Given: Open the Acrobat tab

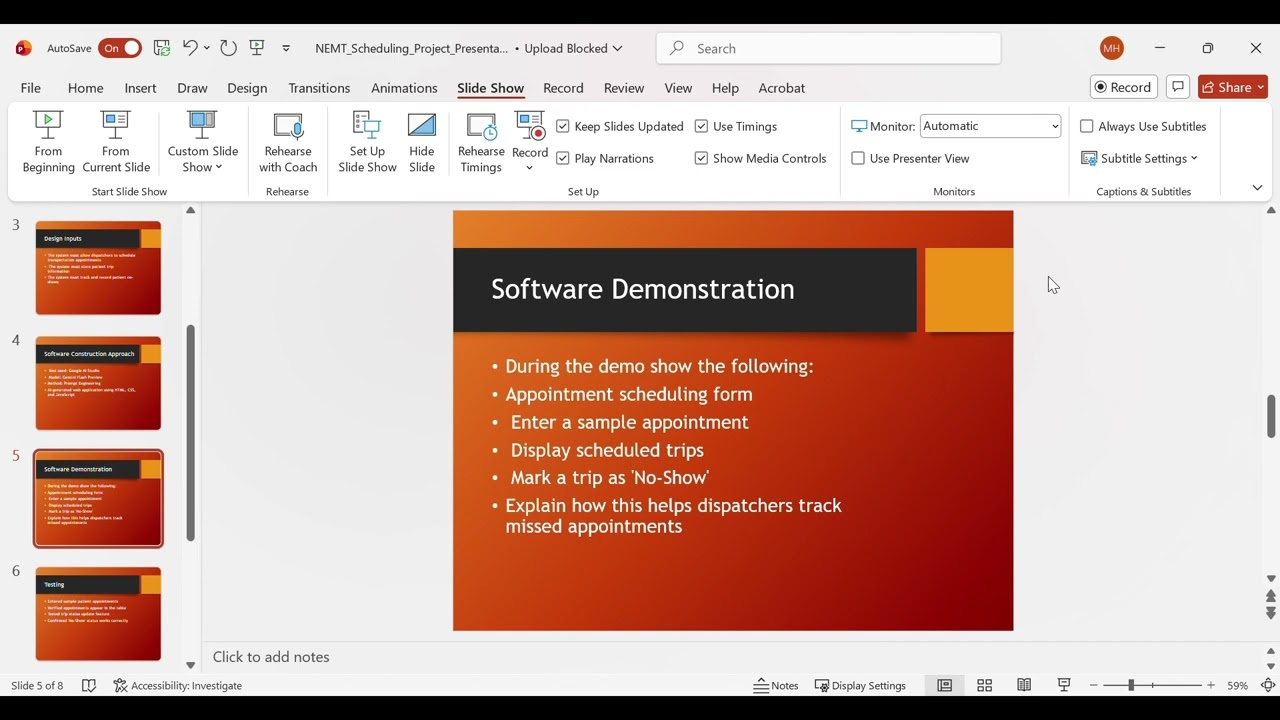Looking at the screenshot, I should [782, 88].
